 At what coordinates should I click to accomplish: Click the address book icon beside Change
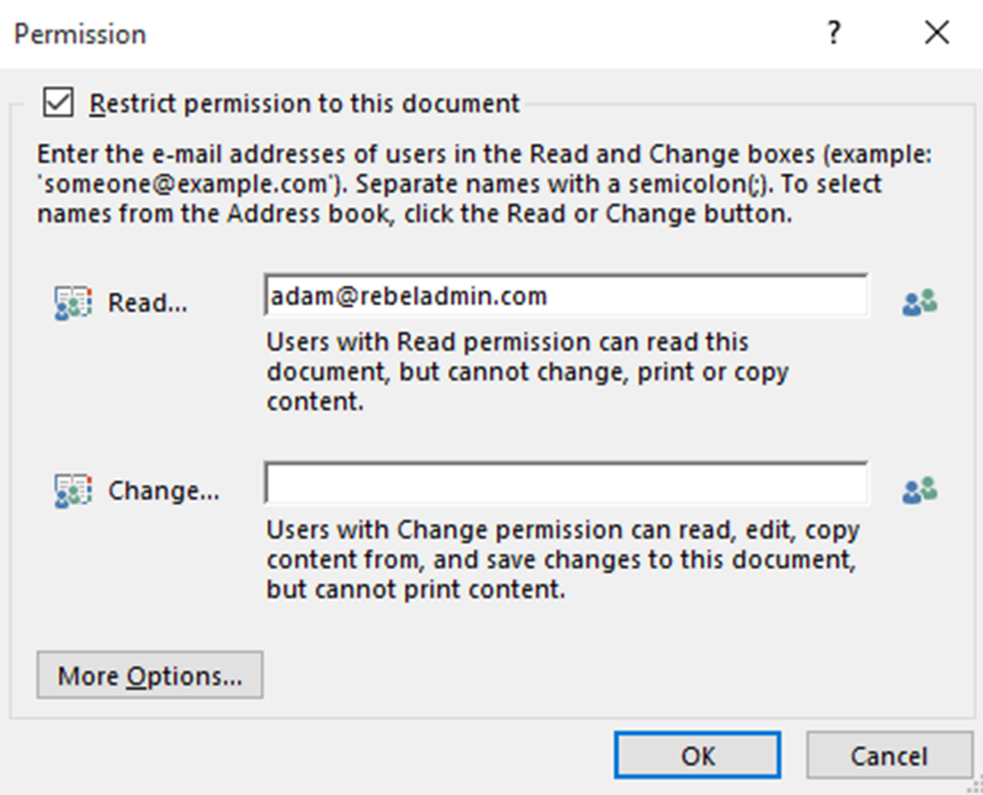point(73,491)
